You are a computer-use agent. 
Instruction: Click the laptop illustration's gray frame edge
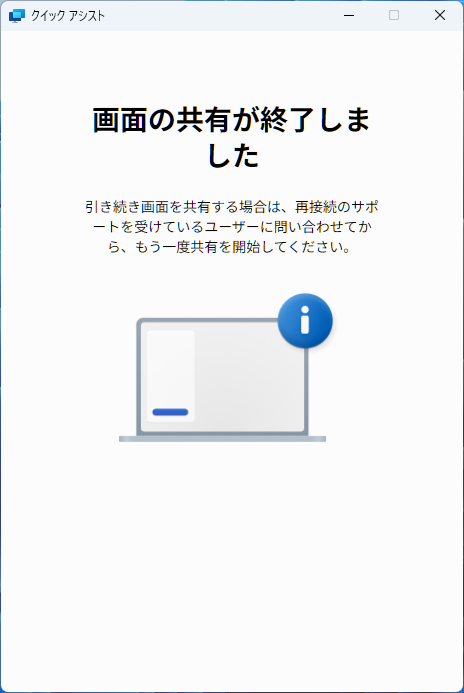(139, 376)
